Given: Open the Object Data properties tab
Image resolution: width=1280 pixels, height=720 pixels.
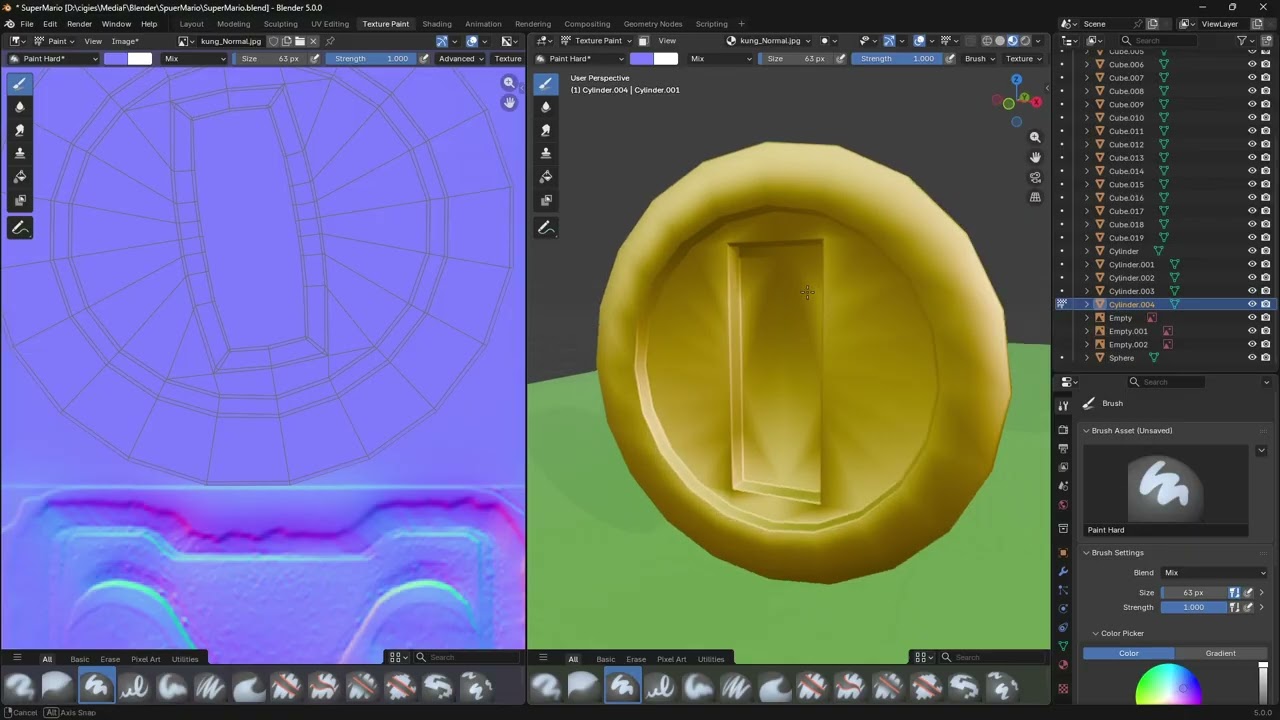Looking at the screenshot, I should 1063,645.
